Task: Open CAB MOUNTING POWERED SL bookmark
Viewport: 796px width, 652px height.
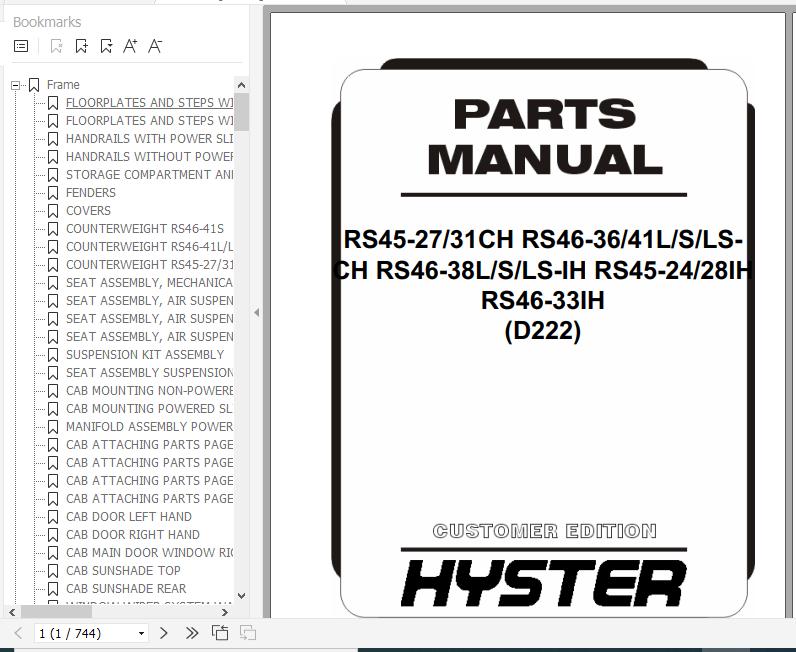Action: click(149, 409)
